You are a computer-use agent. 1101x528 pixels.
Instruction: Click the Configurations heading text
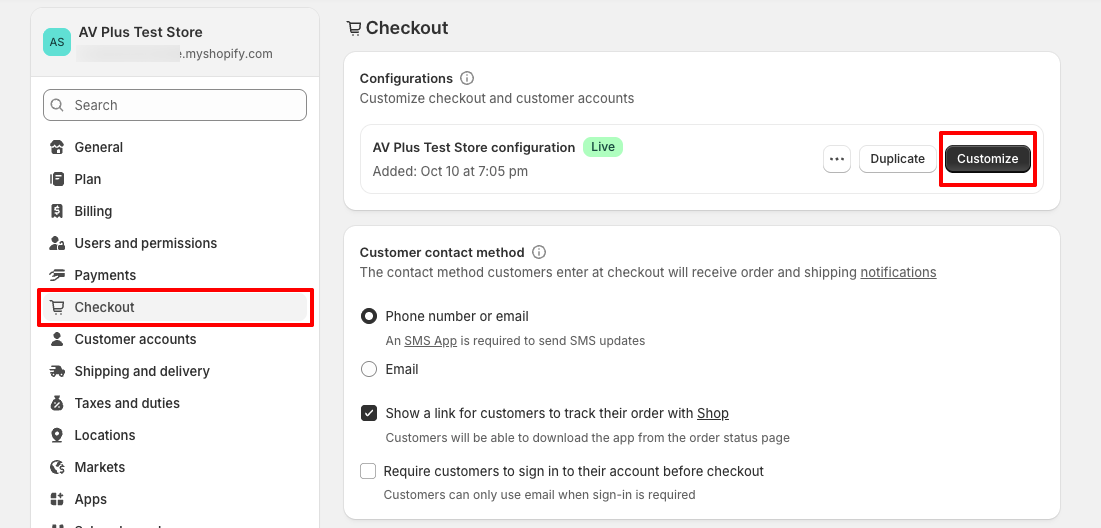(x=406, y=79)
